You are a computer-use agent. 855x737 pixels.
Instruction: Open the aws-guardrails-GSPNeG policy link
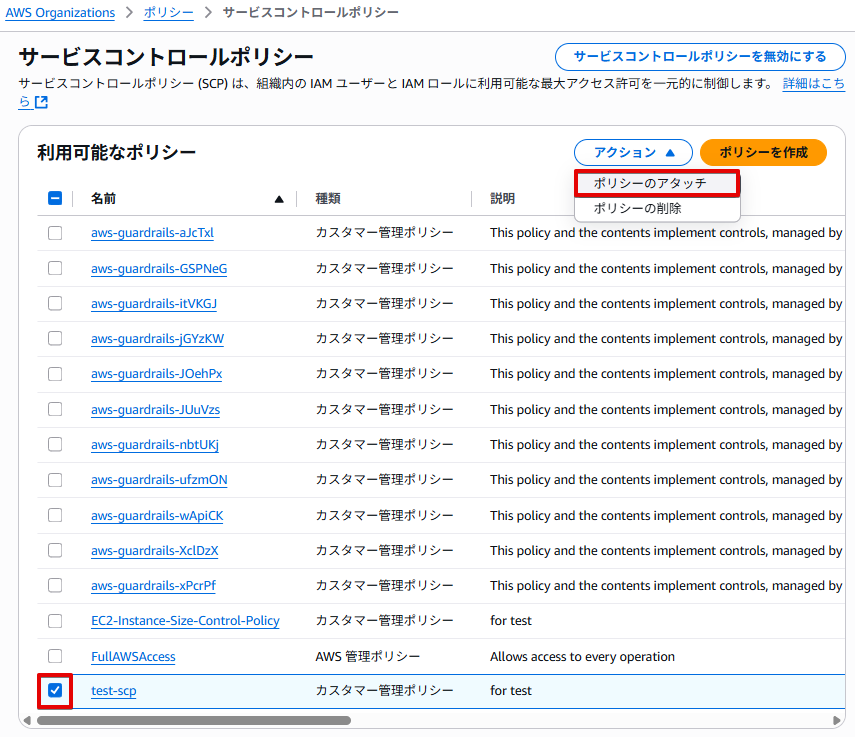coord(159,269)
